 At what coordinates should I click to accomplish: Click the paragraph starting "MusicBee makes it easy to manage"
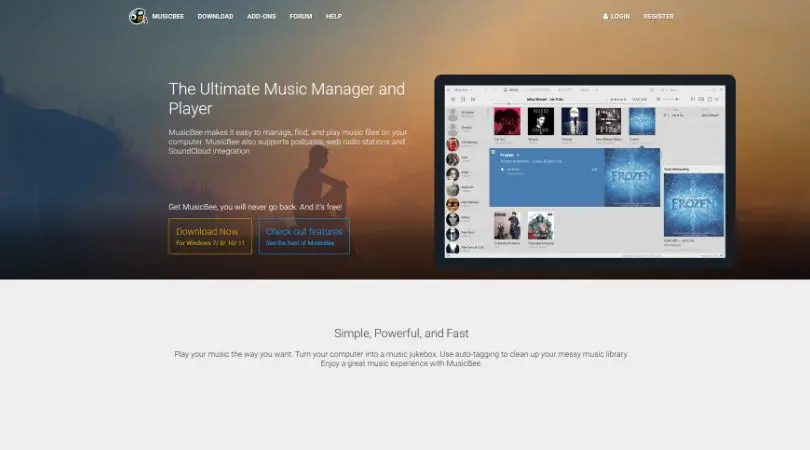(x=288, y=142)
